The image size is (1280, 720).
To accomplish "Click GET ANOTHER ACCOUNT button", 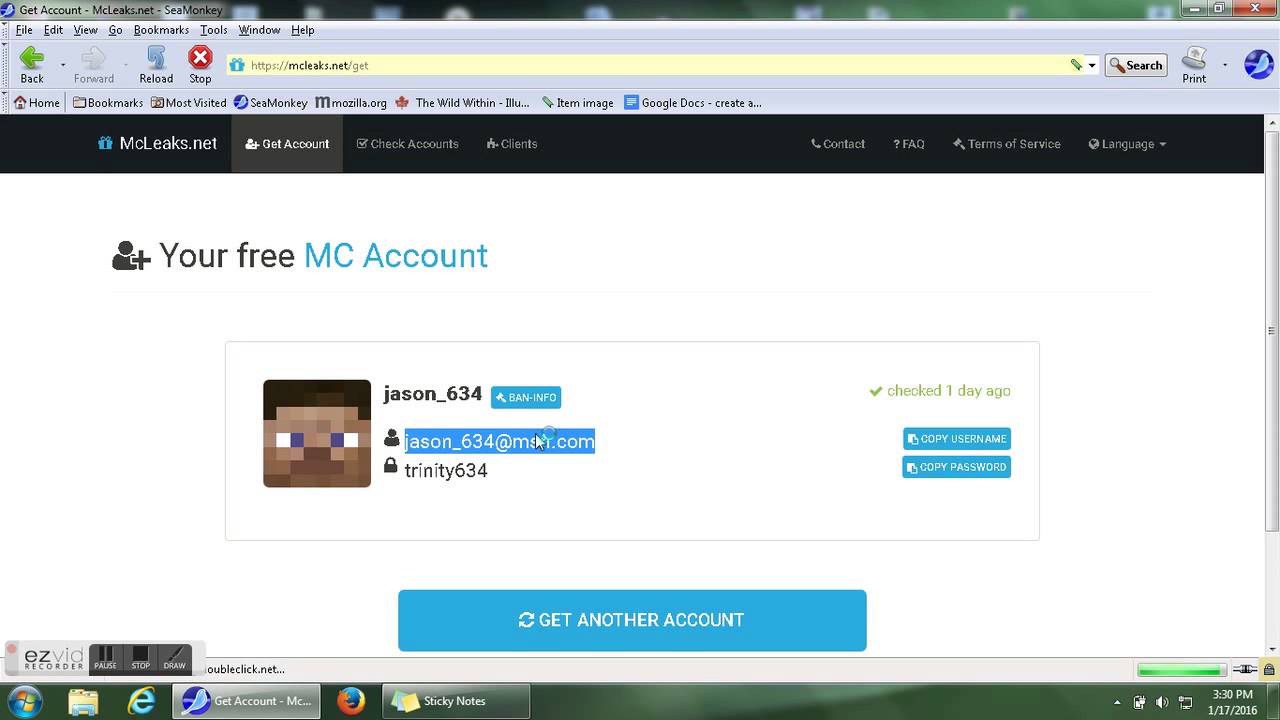I will tap(632, 620).
